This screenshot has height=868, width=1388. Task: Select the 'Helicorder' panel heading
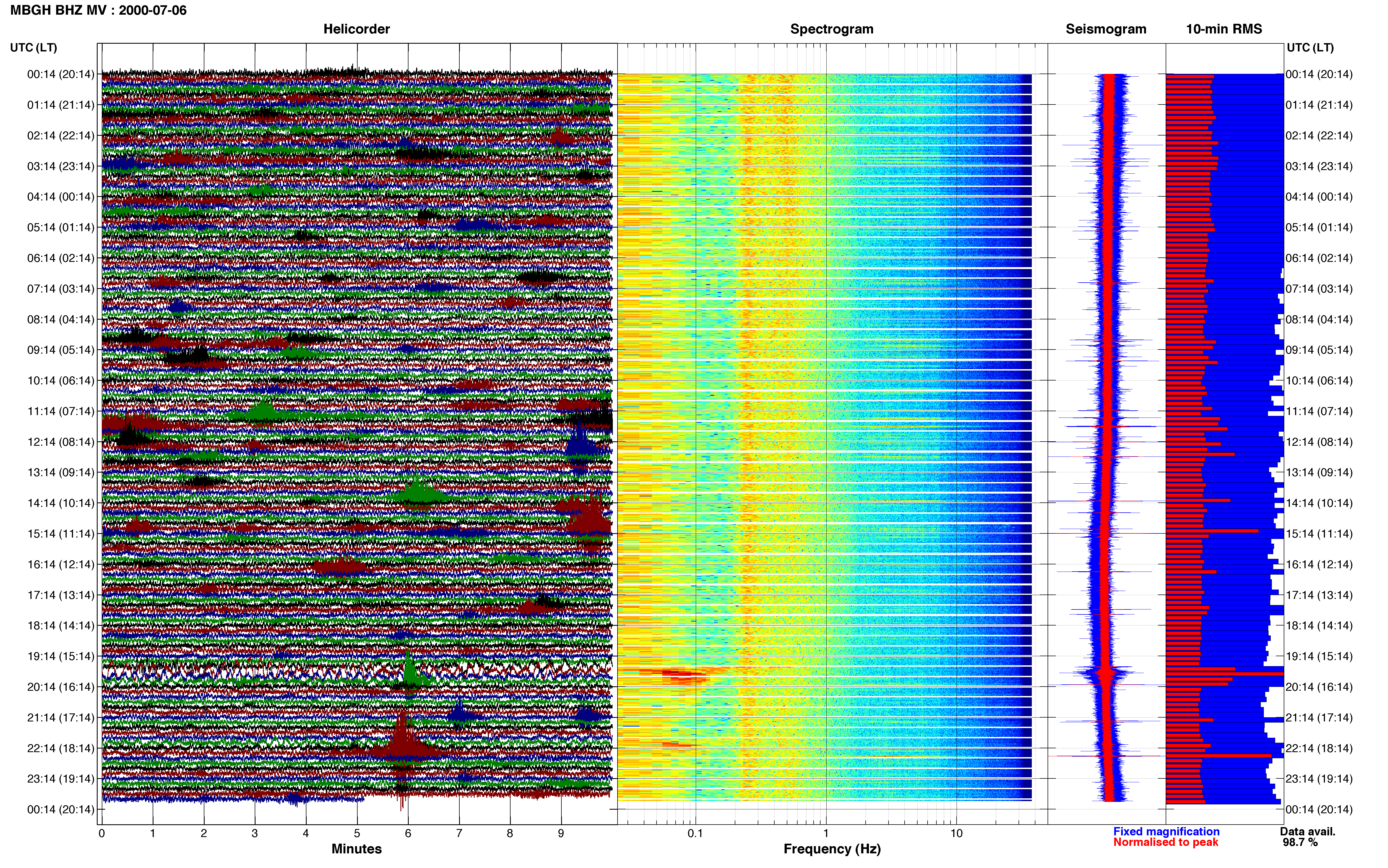(x=356, y=29)
